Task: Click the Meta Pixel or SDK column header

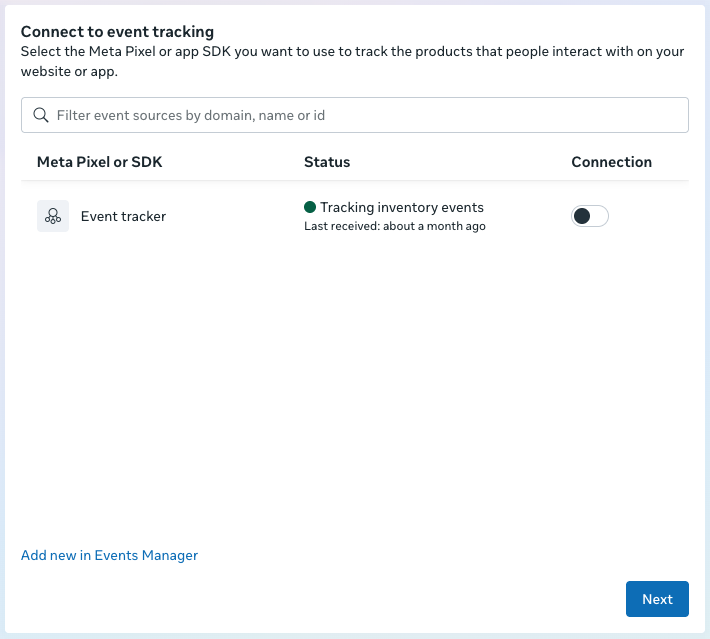Action: tap(99, 162)
